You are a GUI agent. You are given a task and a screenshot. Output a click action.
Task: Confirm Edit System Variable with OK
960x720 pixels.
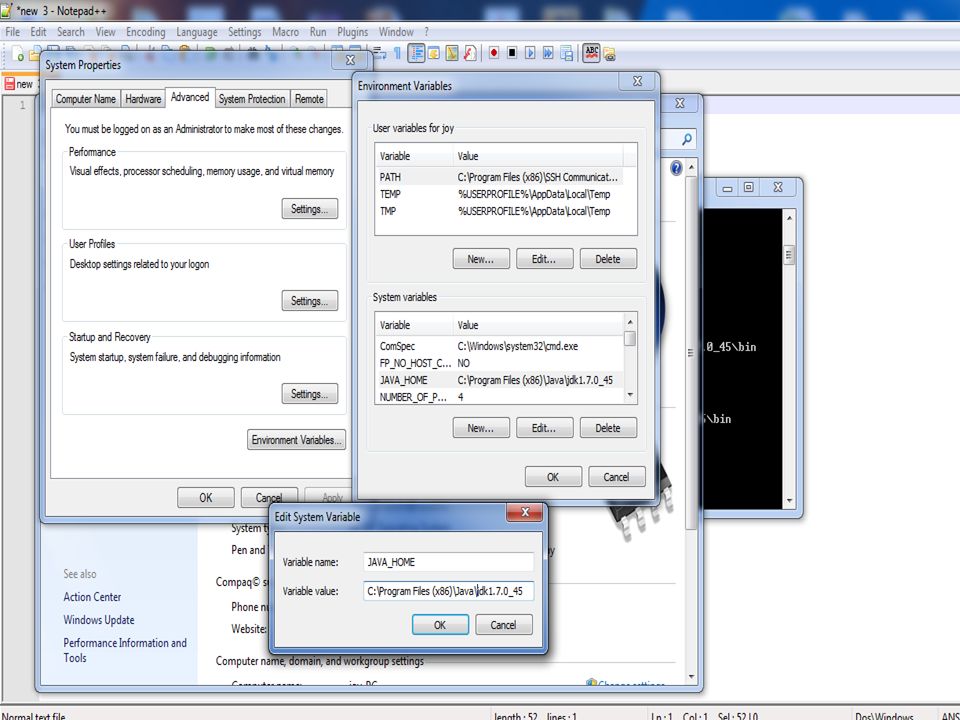[440, 625]
